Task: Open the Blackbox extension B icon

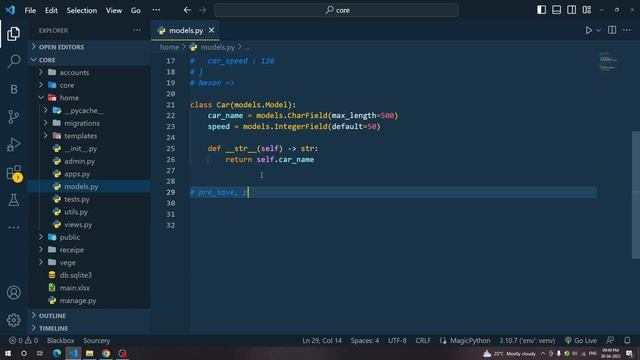Action: click(x=13, y=89)
